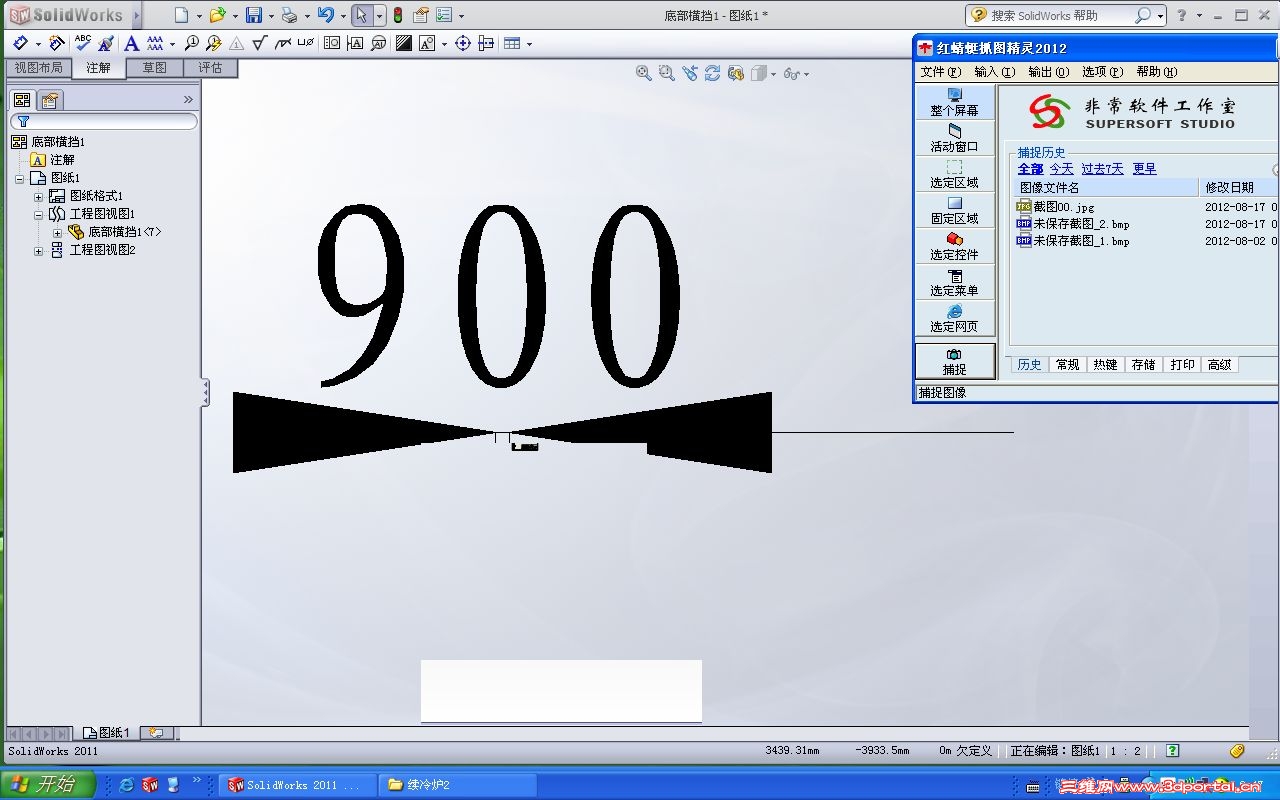Image resolution: width=1280 pixels, height=800 pixels.
Task: Expand the Save button dropdown arrow
Action: (x=271, y=16)
